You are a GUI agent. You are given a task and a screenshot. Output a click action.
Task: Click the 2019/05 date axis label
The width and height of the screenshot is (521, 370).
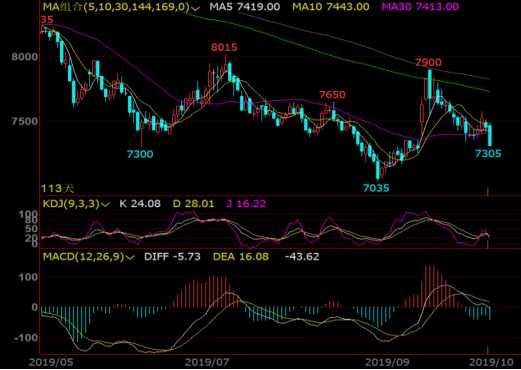pos(51,362)
